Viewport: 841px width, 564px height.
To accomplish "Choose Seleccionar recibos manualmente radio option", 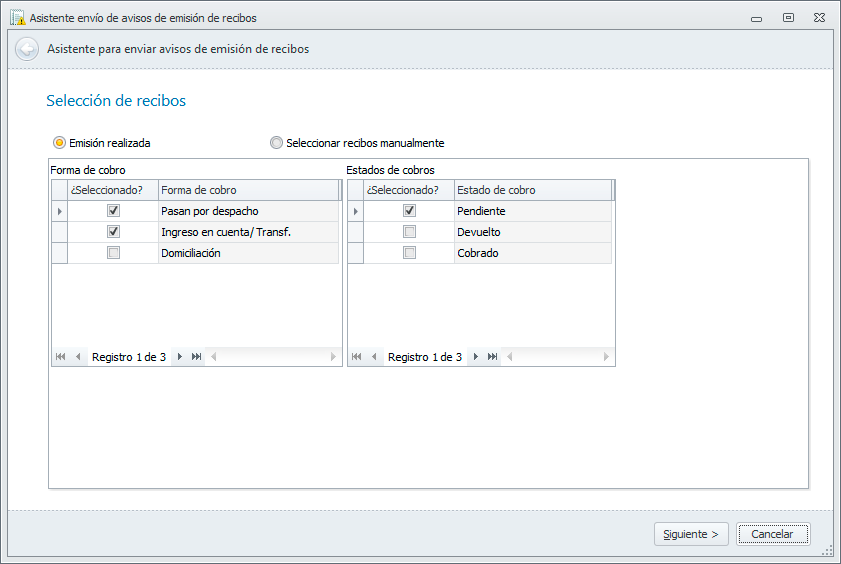I will (x=277, y=143).
